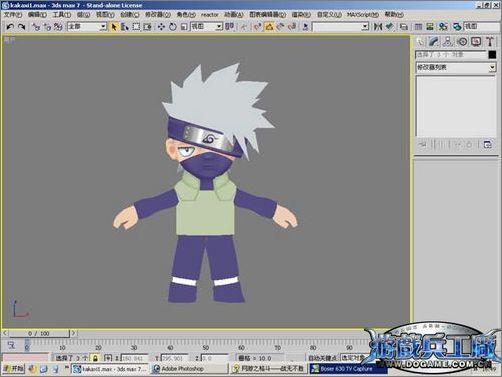Activate the Select and Move tool
Viewport: 502px width, 377px height.
161,27
